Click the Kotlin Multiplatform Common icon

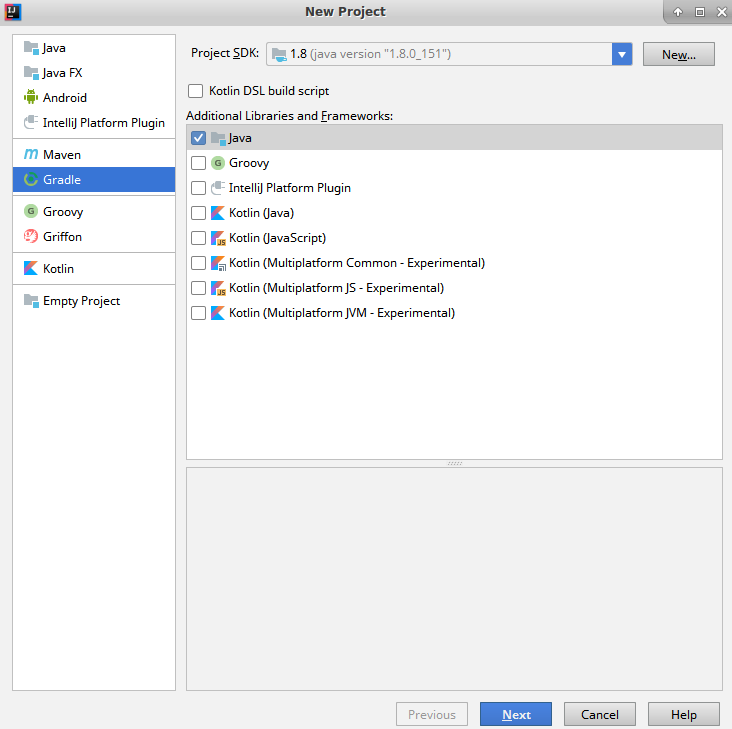[x=218, y=263]
